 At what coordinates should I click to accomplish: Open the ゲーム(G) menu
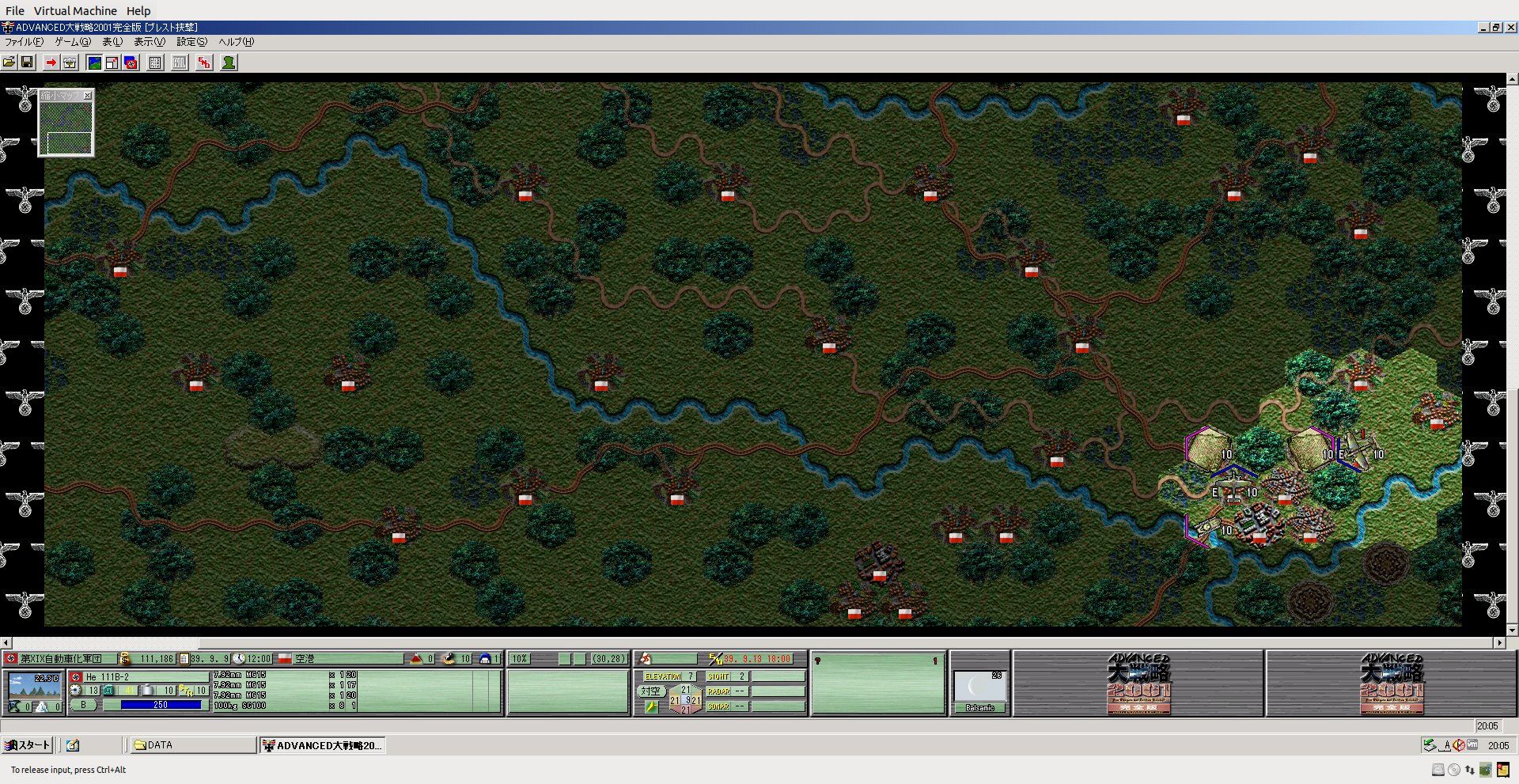click(73, 42)
